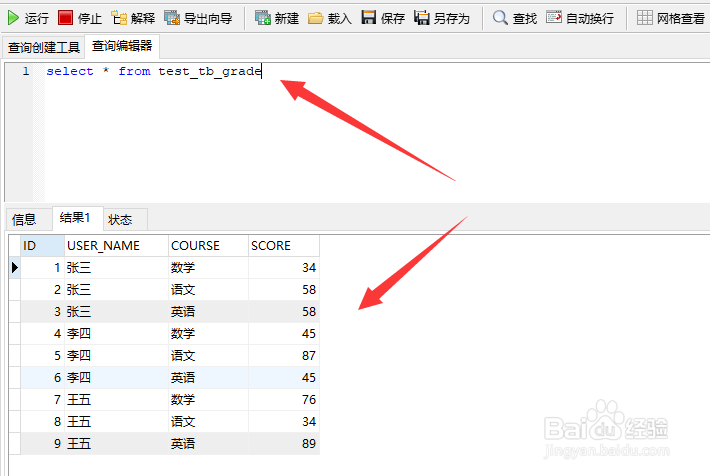
Task: Click 语文 course cell in row 8
Action: [208, 422]
